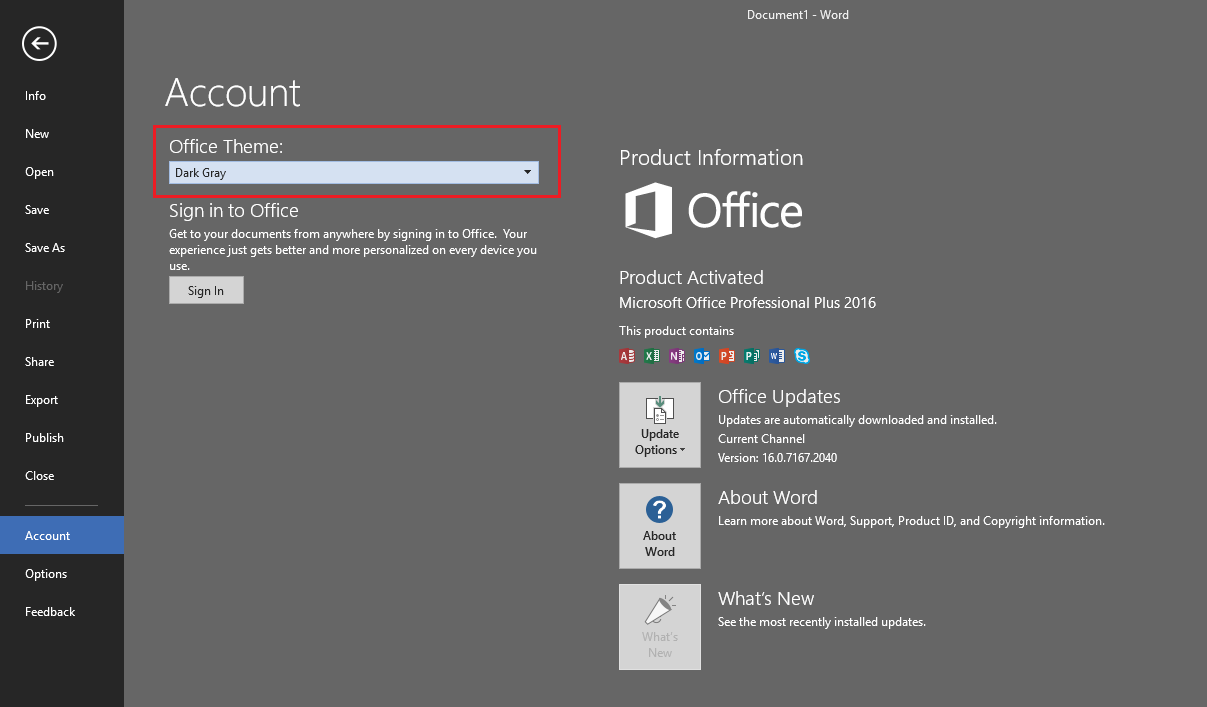Open Feedback from the sidebar
This screenshot has height=707, width=1207.
(62, 612)
